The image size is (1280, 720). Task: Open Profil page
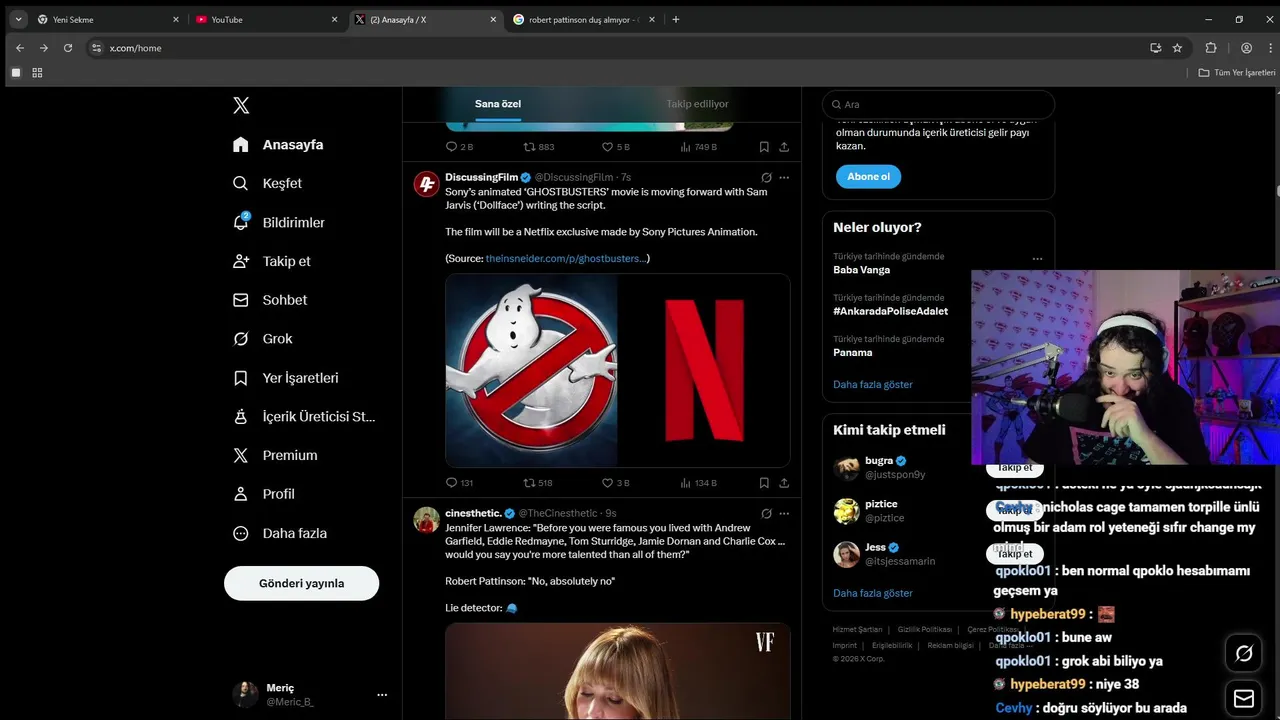(264, 494)
